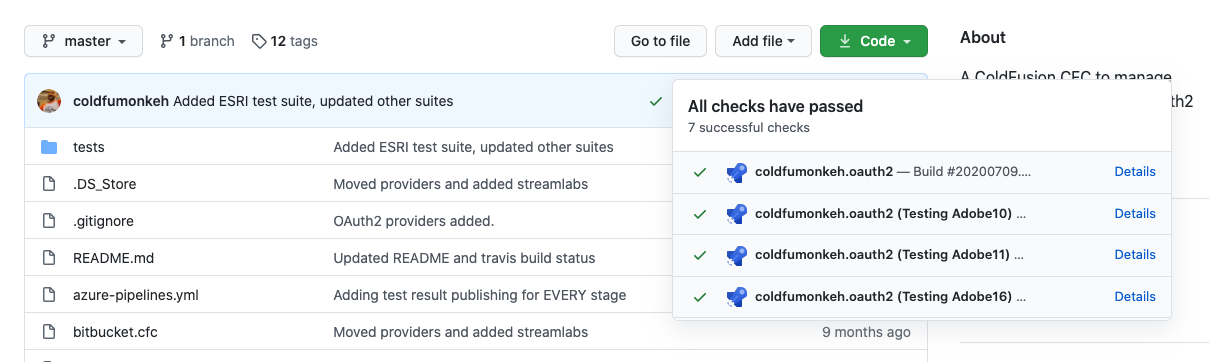Open the .gitignore file
1209x362 pixels.
pos(103,221)
